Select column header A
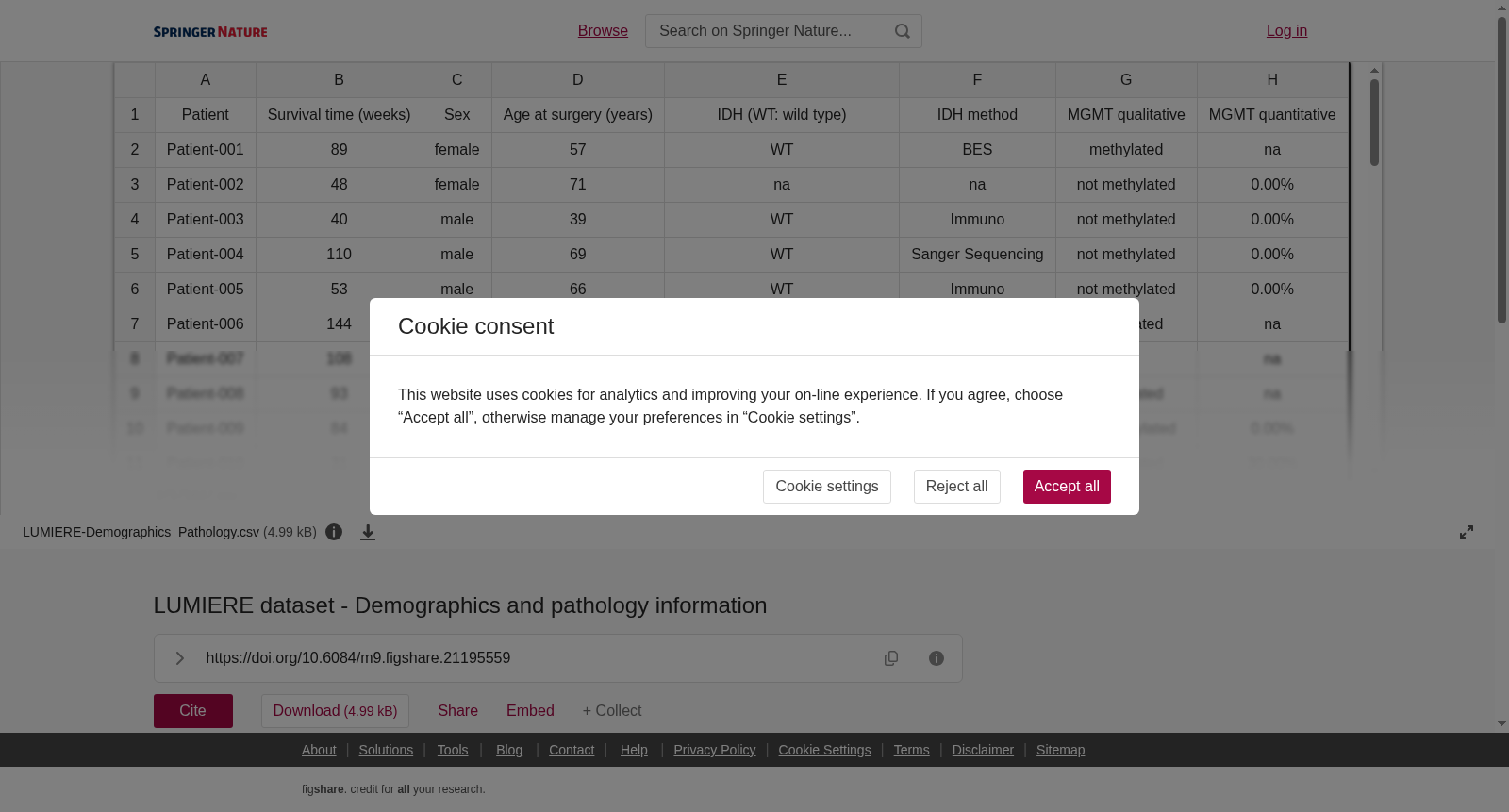 click(x=206, y=80)
